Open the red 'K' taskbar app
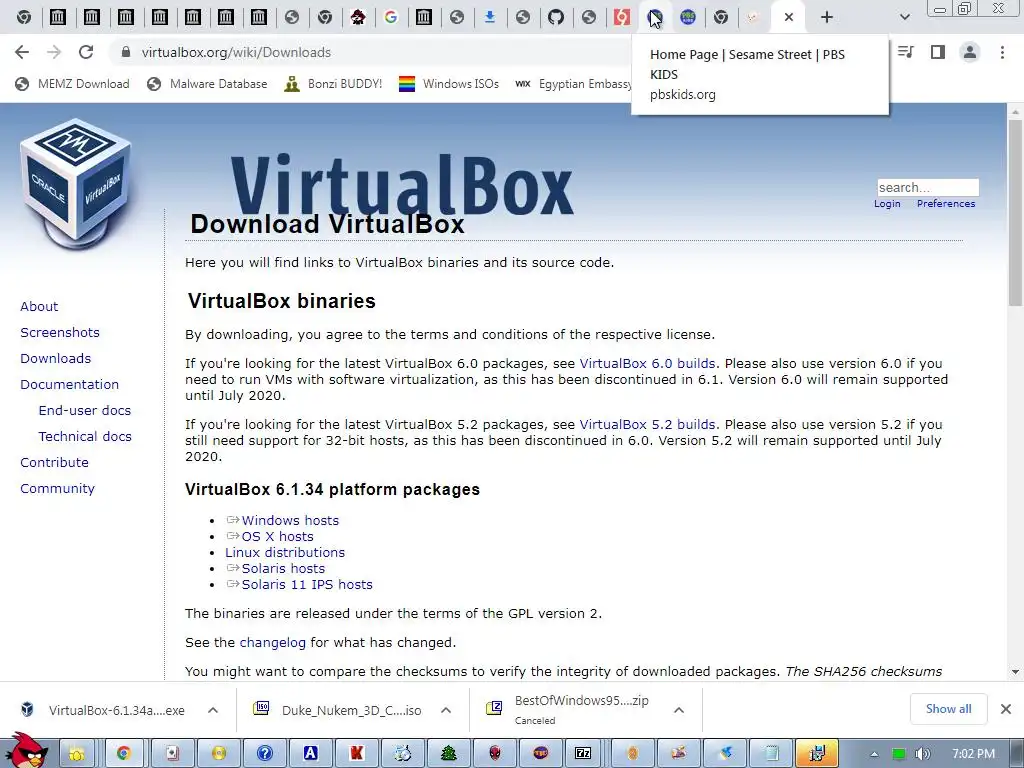Image resolution: width=1024 pixels, height=768 pixels. (x=356, y=754)
